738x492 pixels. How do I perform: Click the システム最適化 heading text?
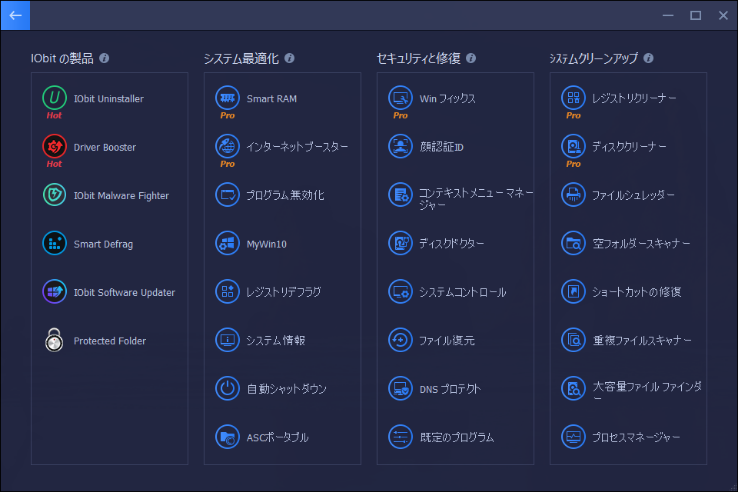(241, 58)
